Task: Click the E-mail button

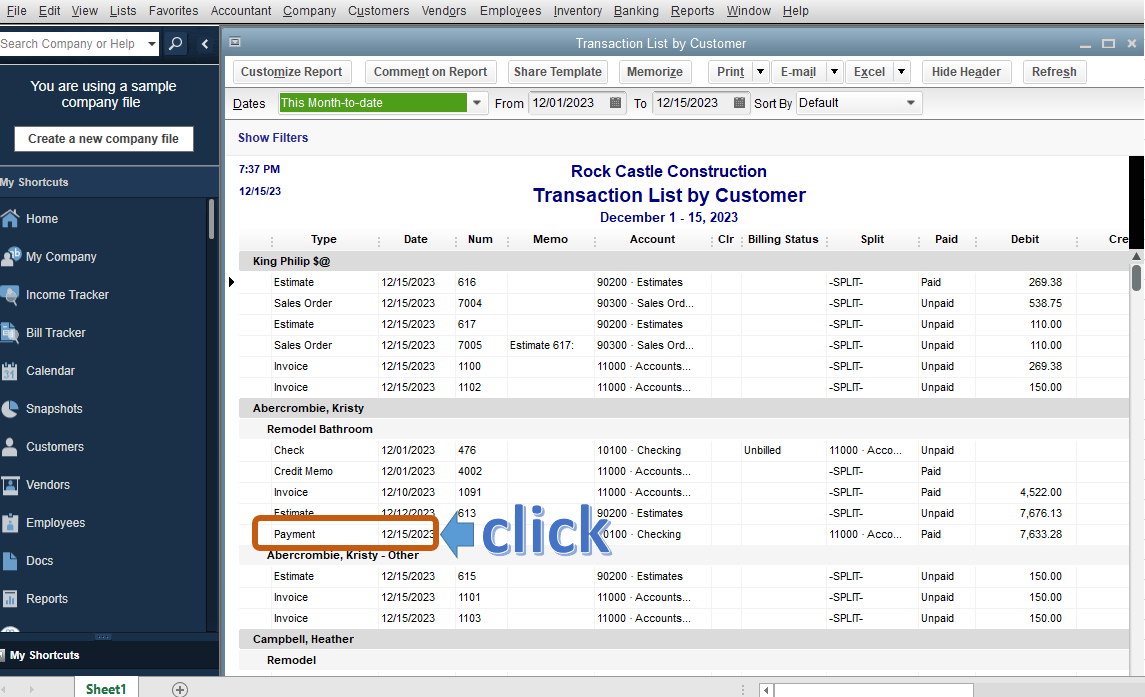Action: click(798, 72)
